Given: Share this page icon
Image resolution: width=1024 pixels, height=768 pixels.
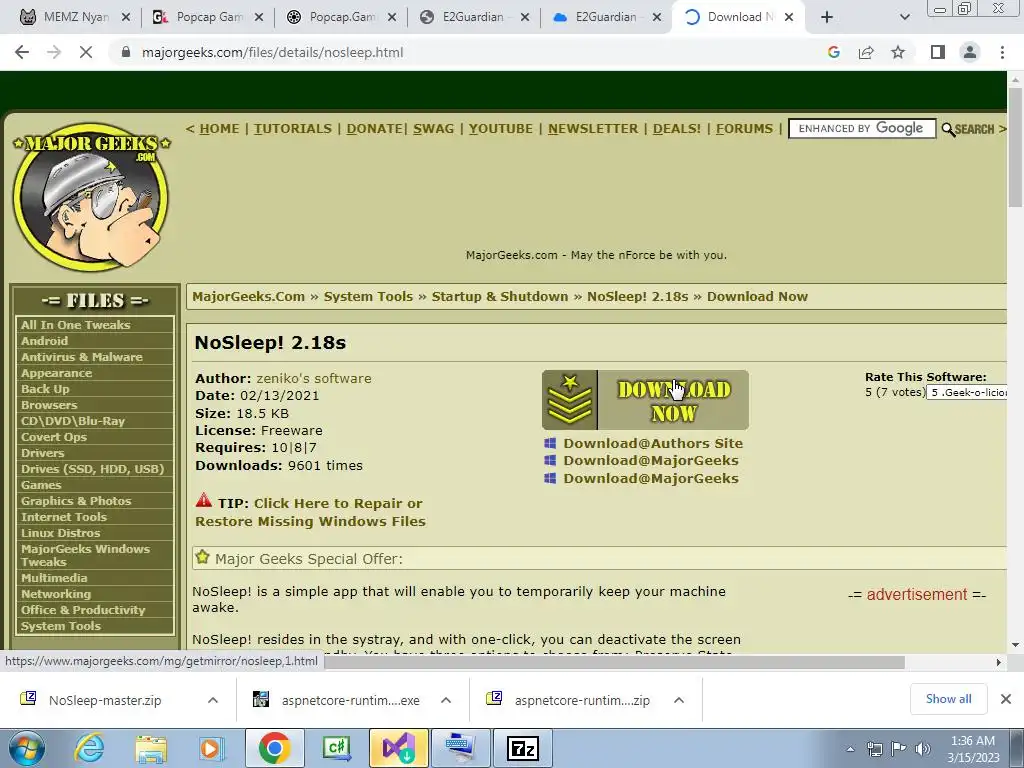Looking at the screenshot, I should pyautogui.click(x=866, y=52).
